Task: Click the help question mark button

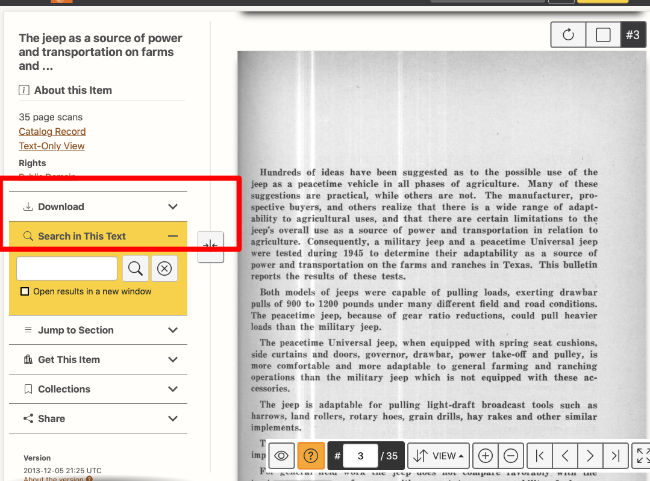Action: point(311,455)
